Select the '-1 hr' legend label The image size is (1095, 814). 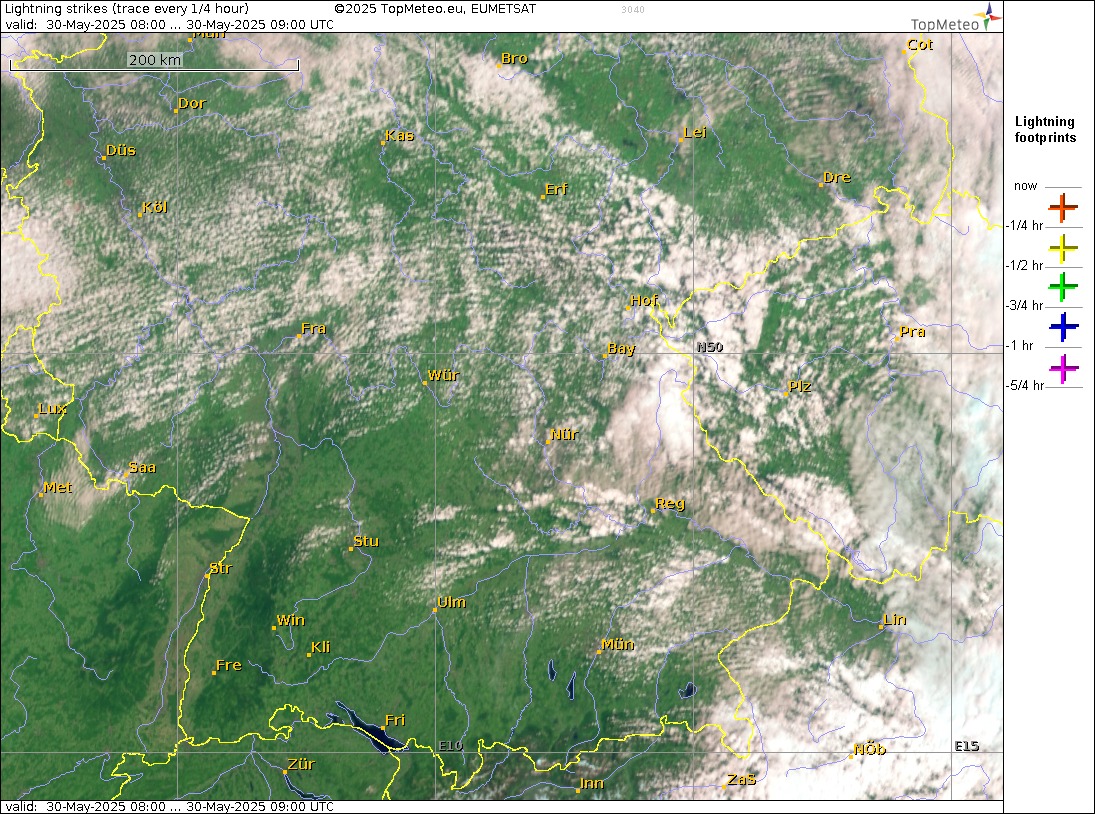coord(1020,346)
